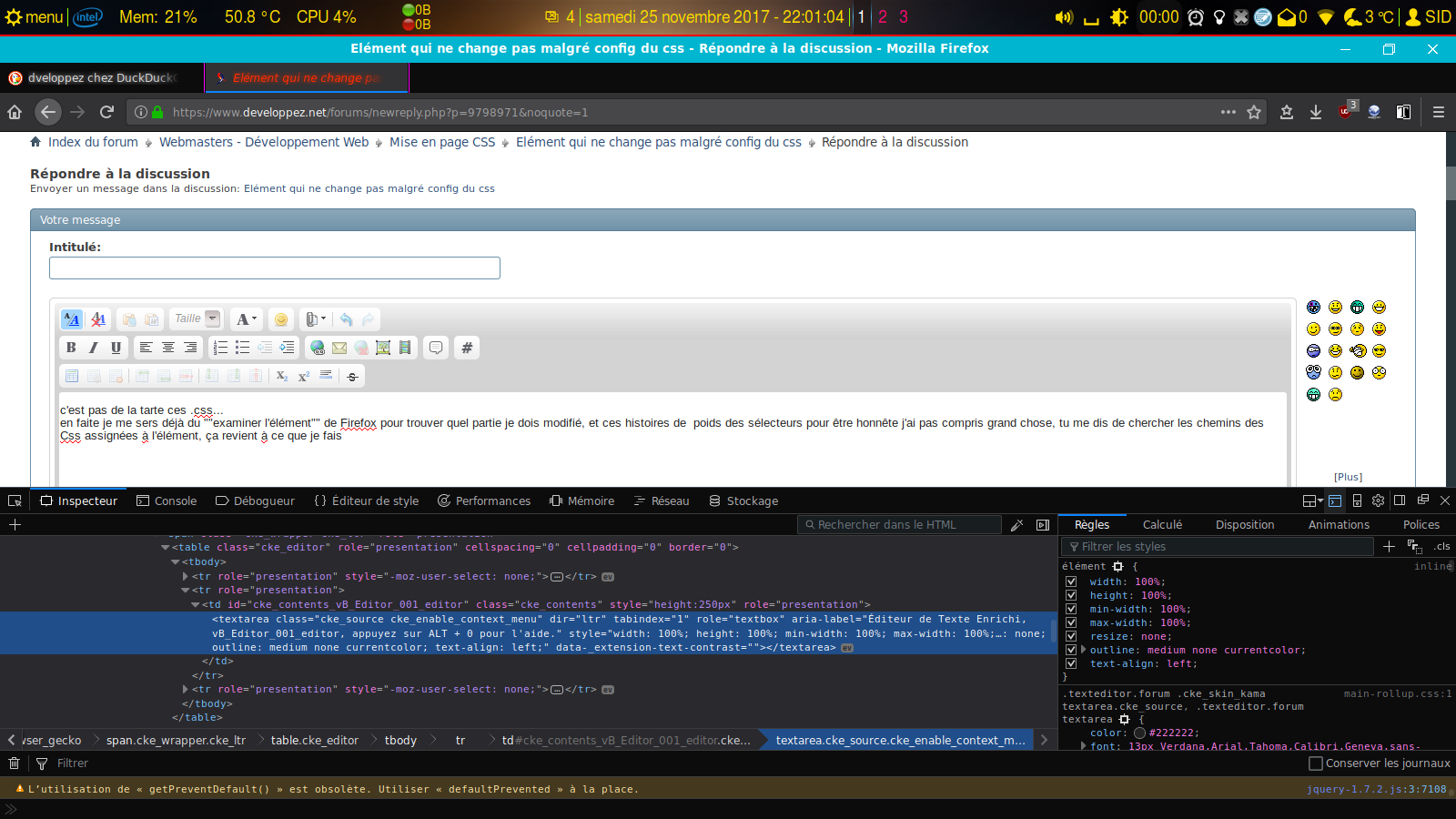Toggle bold formatting in the message editor
The height and width of the screenshot is (819, 1456).
(71, 348)
